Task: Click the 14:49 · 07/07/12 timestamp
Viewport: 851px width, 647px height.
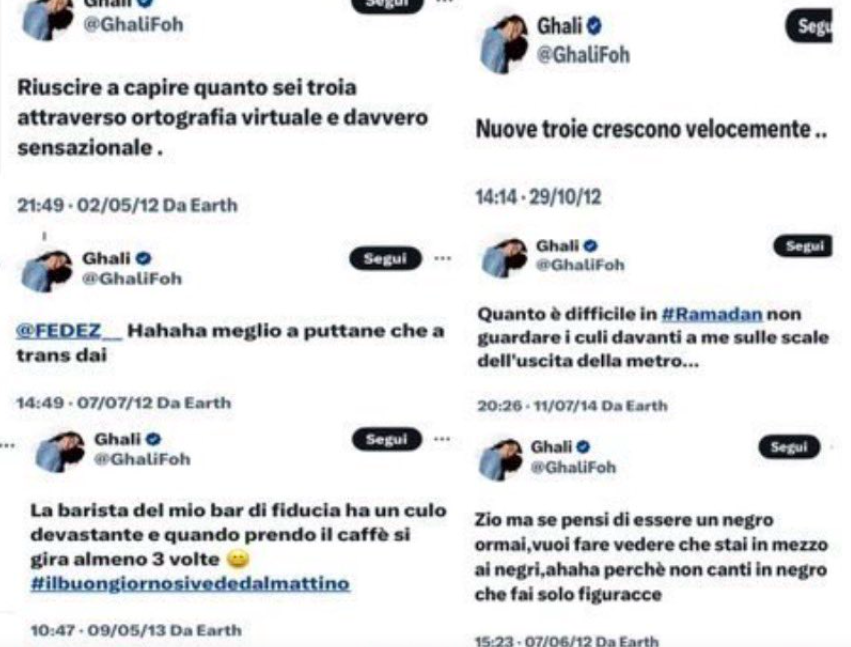Action: pos(85,403)
